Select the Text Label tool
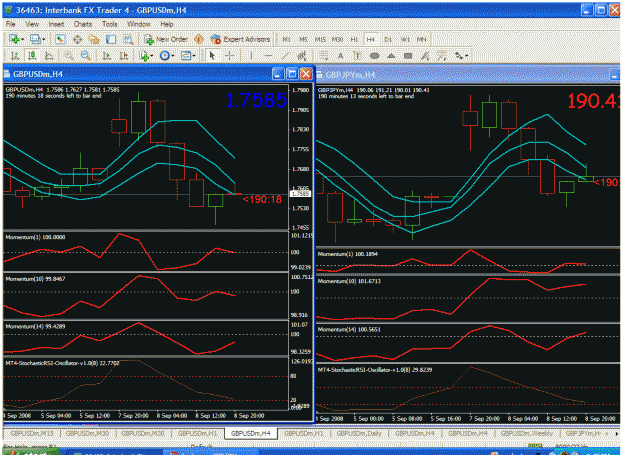Screen dimensions: 625x455 point(357,55)
